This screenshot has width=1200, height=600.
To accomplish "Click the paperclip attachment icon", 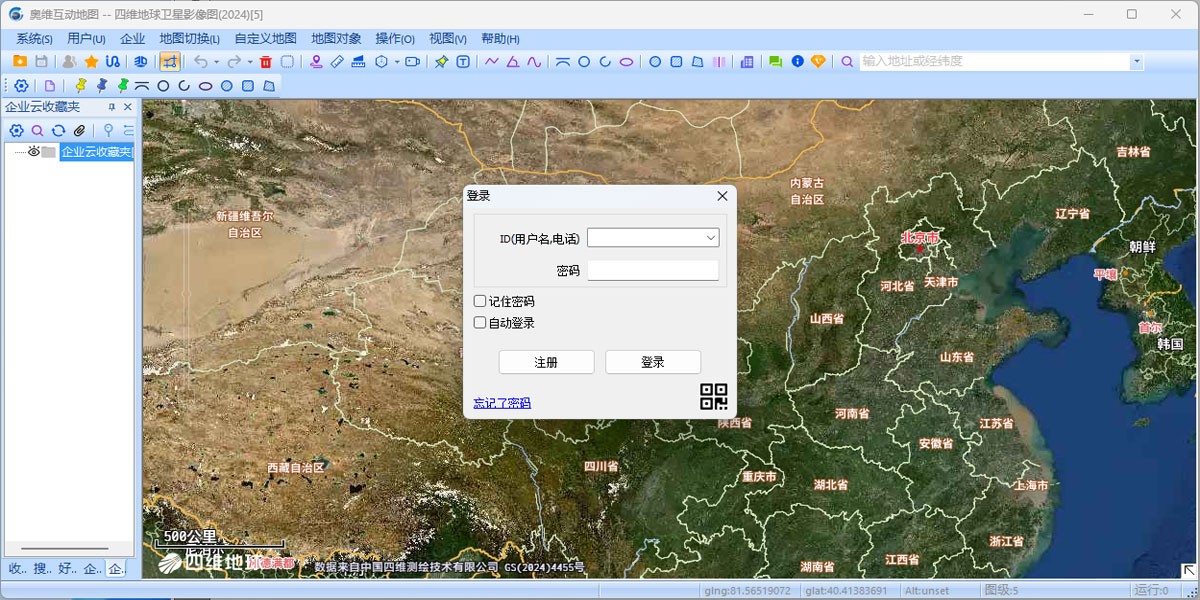I will point(80,131).
